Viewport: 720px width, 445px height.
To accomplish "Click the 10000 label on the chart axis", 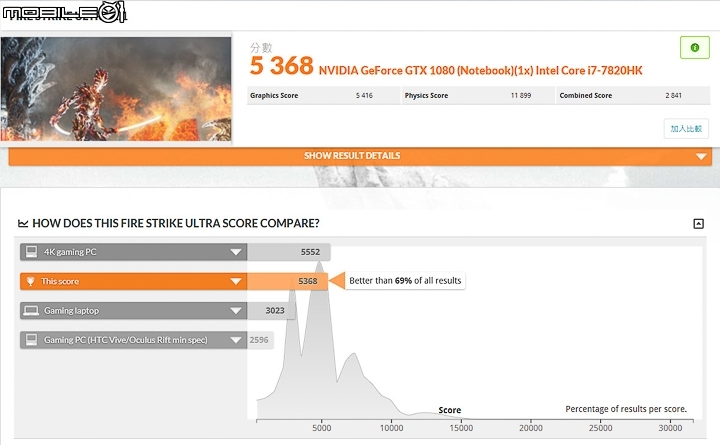I will point(391,428).
